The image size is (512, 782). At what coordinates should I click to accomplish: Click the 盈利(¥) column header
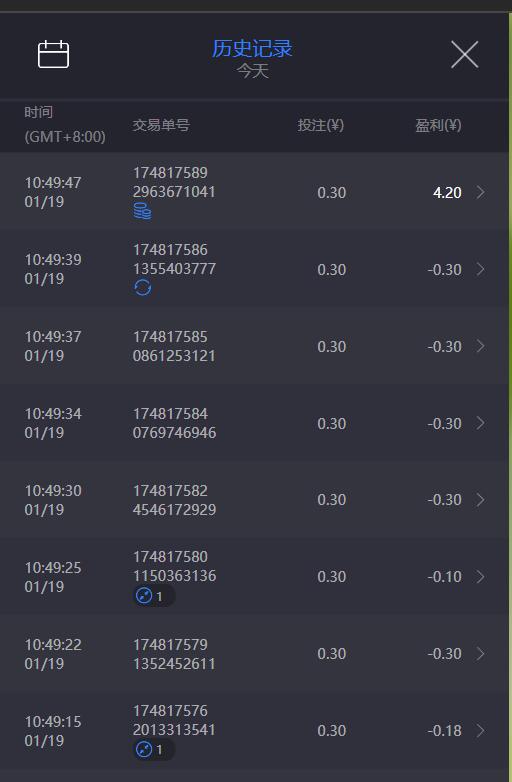tap(438, 125)
